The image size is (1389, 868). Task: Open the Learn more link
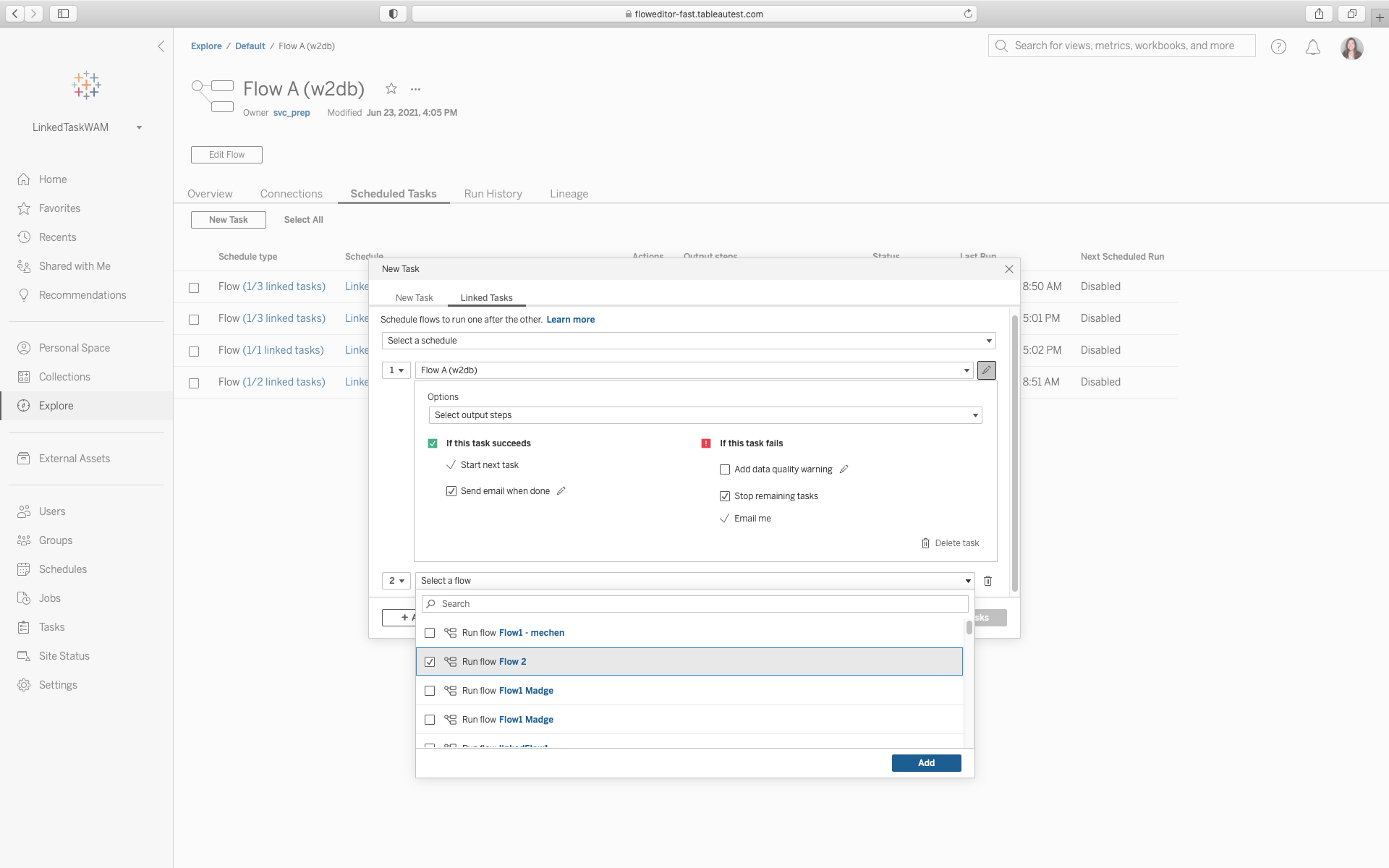point(571,320)
